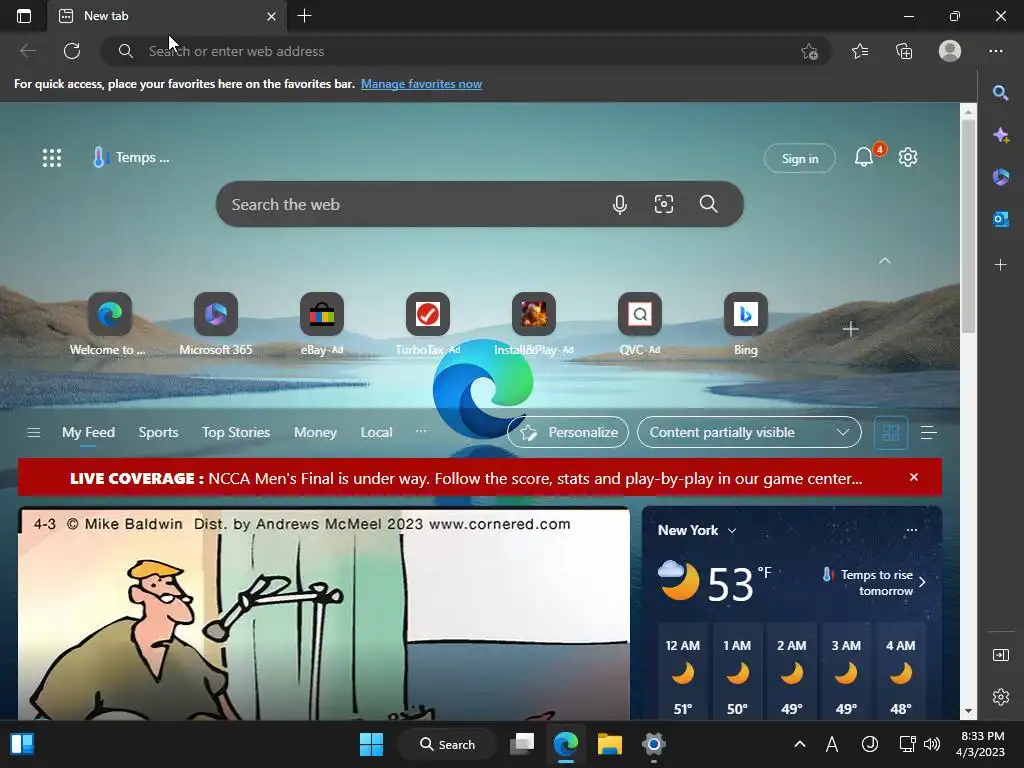This screenshot has height=768, width=1024.
Task: Select the Money feed tab
Action: tap(315, 432)
